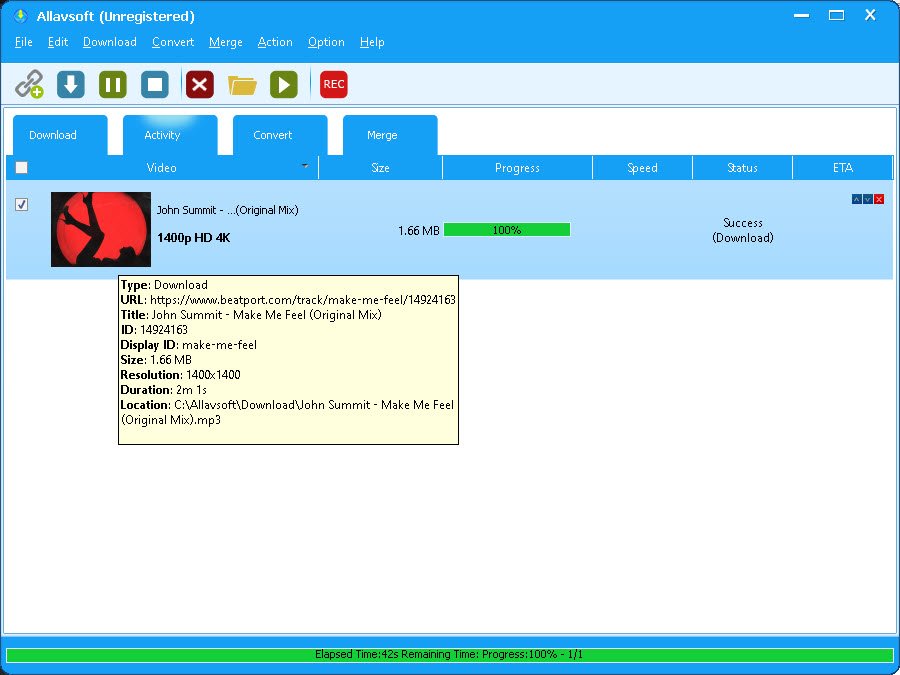Click the Paste URL chain-link icon
Image resolution: width=900 pixels, height=675 pixels.
[29, 84]
